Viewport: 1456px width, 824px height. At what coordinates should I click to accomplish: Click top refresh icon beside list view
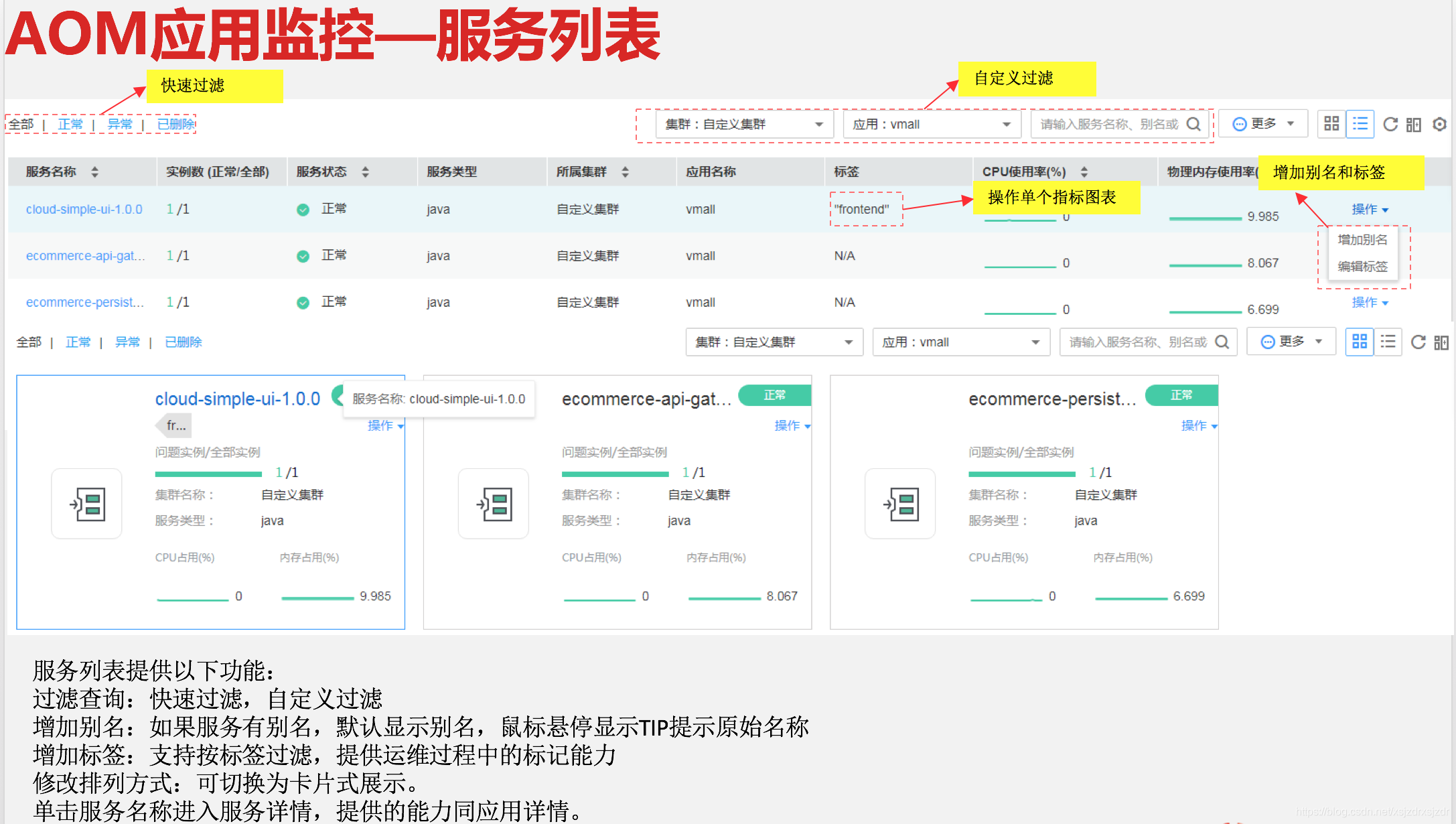[1390, 124]
